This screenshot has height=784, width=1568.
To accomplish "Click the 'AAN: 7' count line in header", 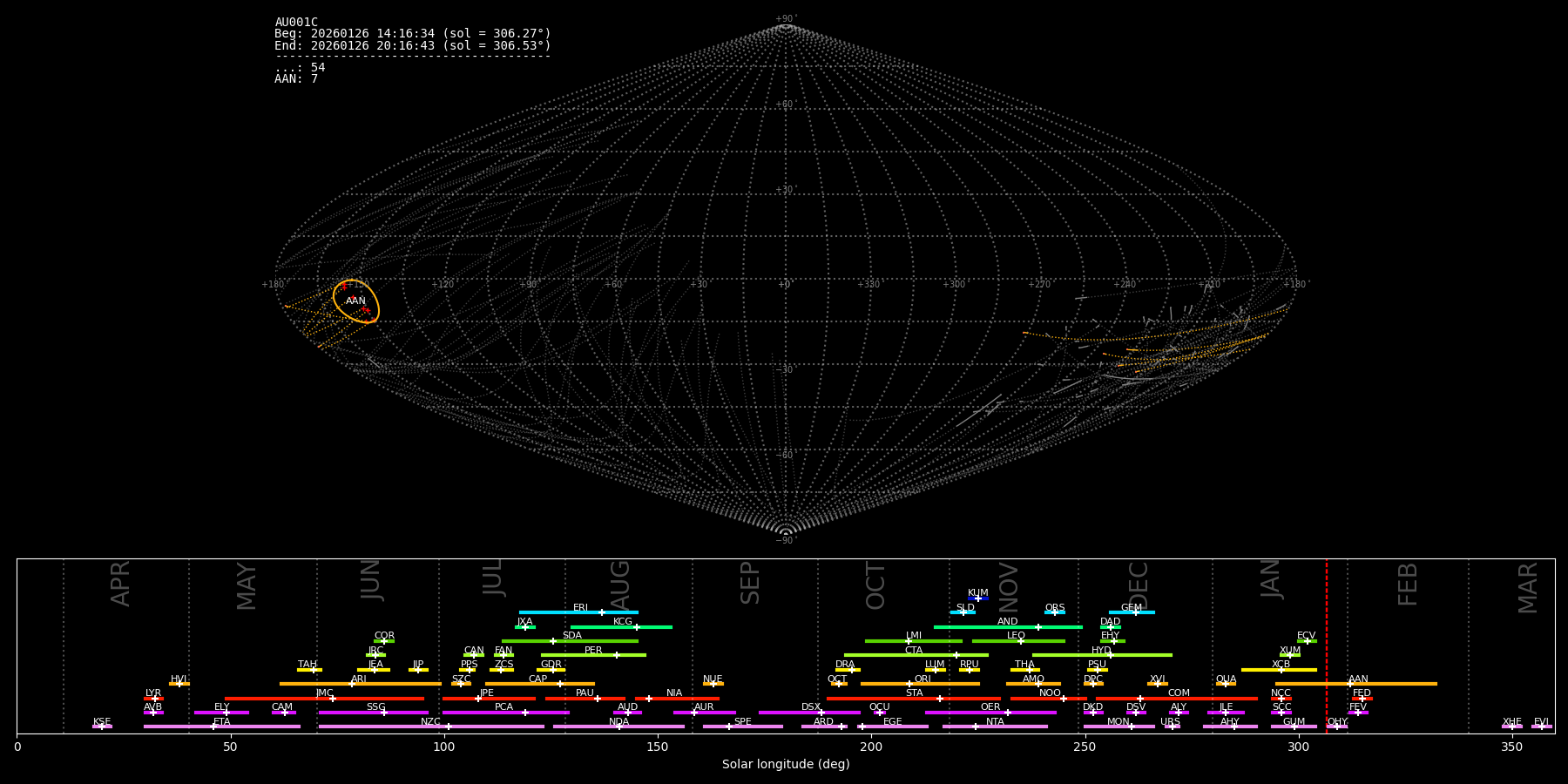I will point(296,79).
